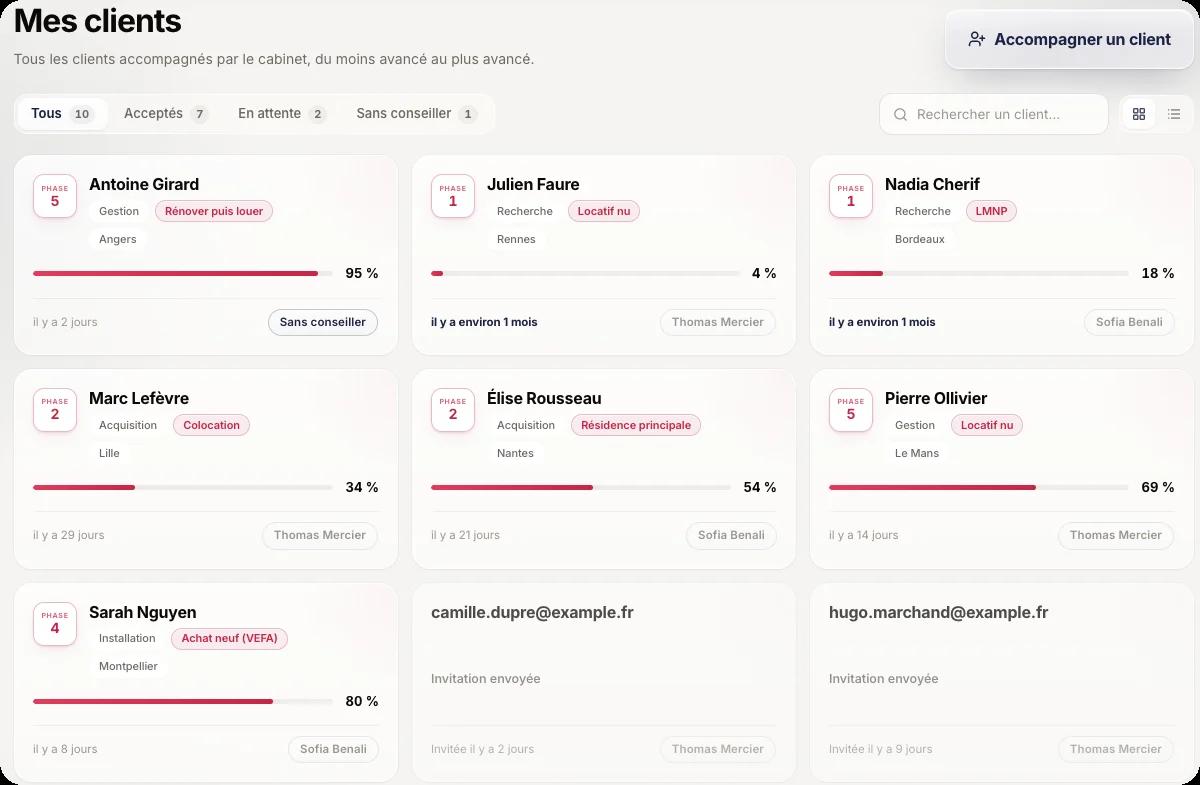This screenshot has height=785, width=1200.
Task: Click Sofia Benali chip on Élise Rousseau
Action: coord(731,535)
